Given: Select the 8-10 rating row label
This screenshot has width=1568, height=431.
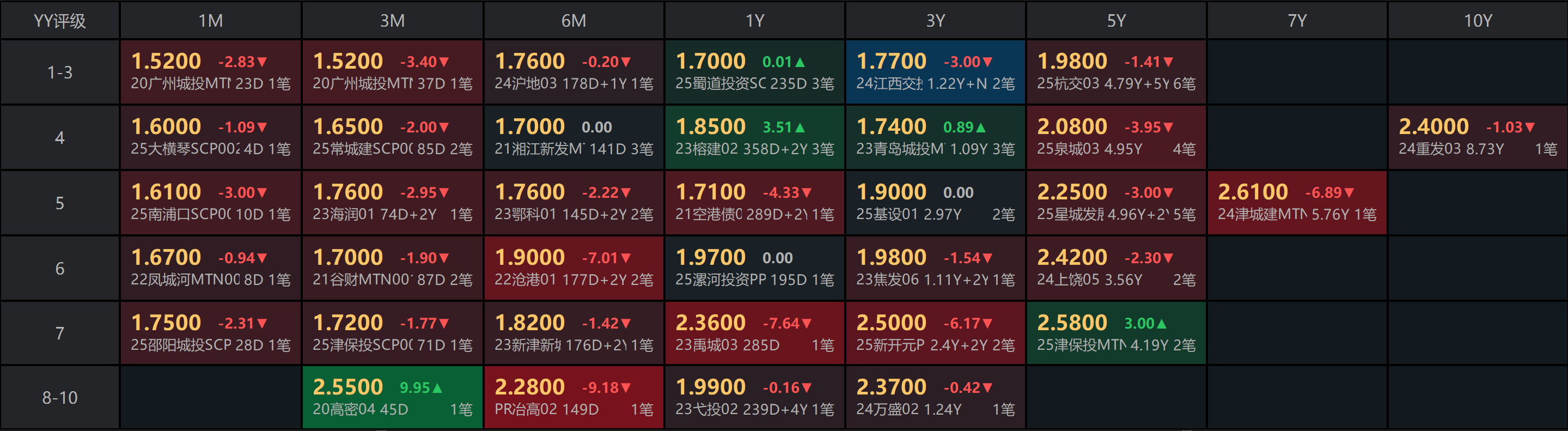Looking at the screenshot, I should [x=60, y=398].
